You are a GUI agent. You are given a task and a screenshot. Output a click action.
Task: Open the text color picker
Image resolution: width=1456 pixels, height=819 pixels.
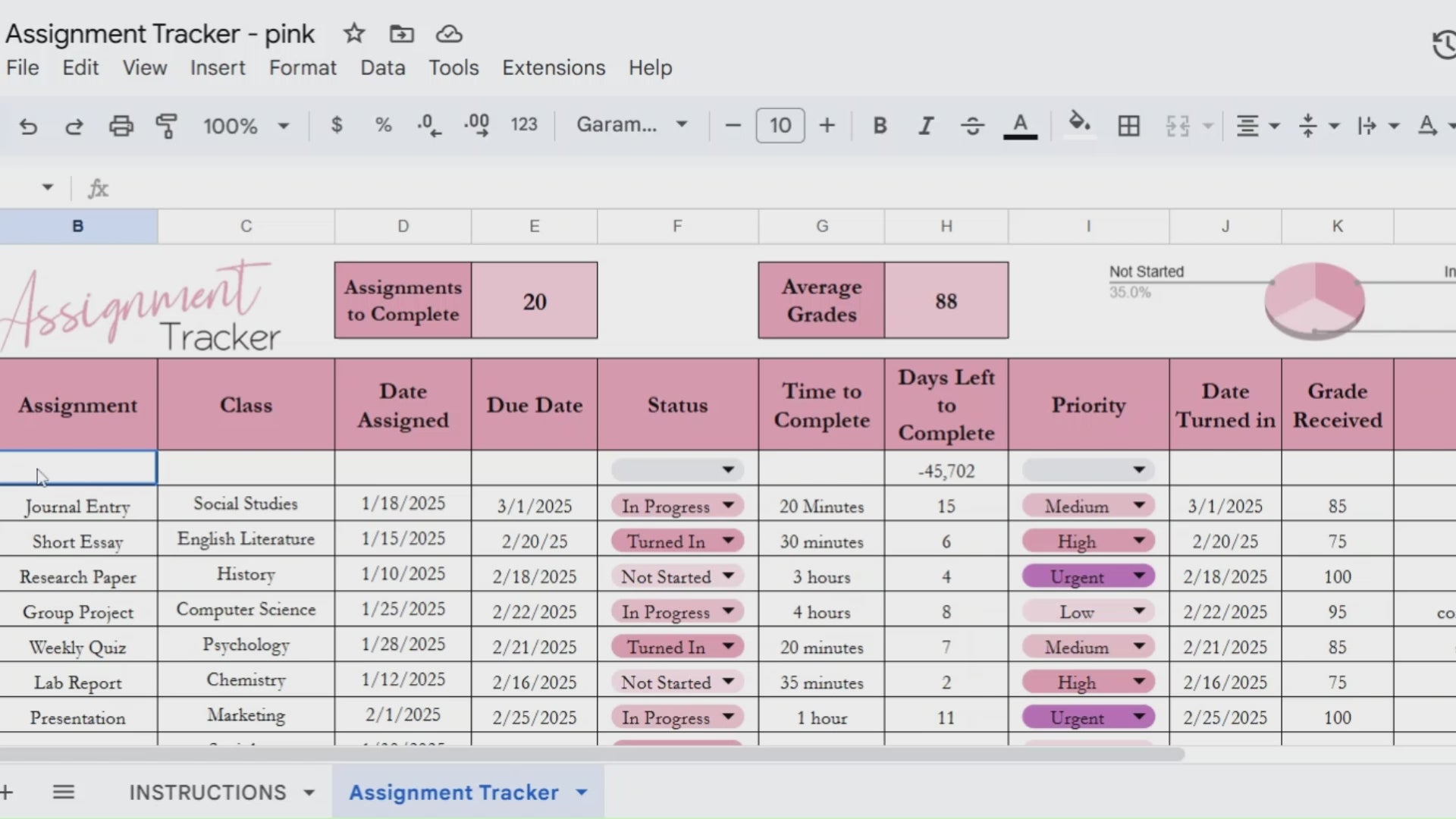[x=1020, y=125]
